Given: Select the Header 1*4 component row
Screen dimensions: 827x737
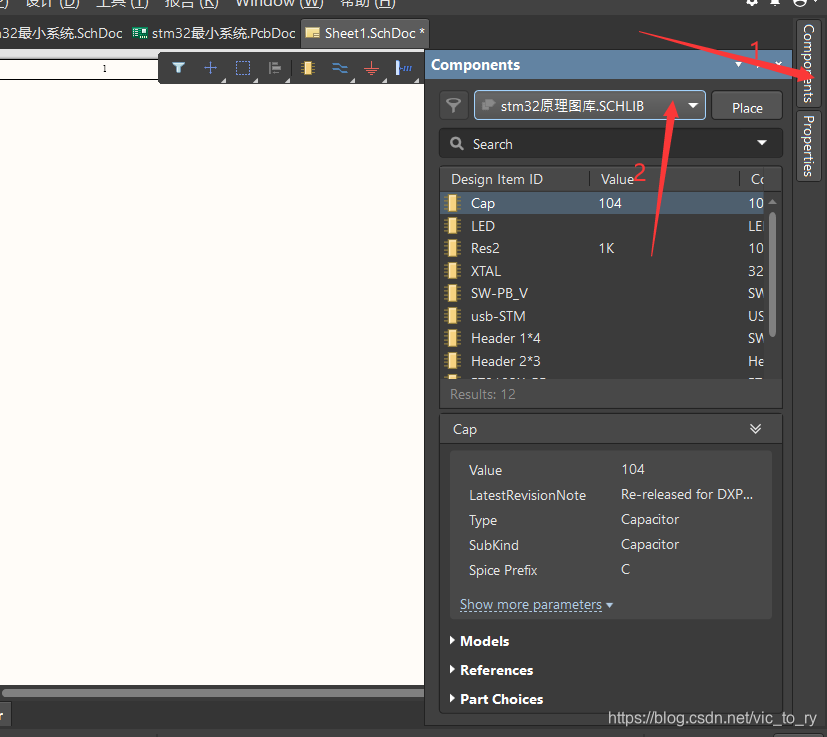Looking at the screenshot, I should tap(604, 338).
